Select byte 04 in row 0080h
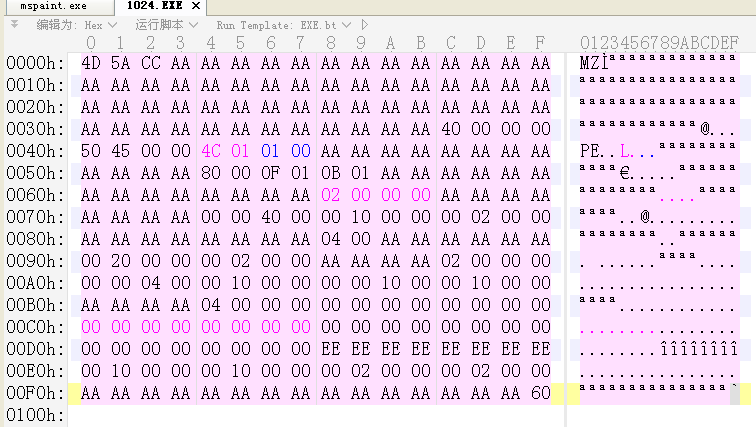This screenshot has height=427, width=756. pos(331,239)
